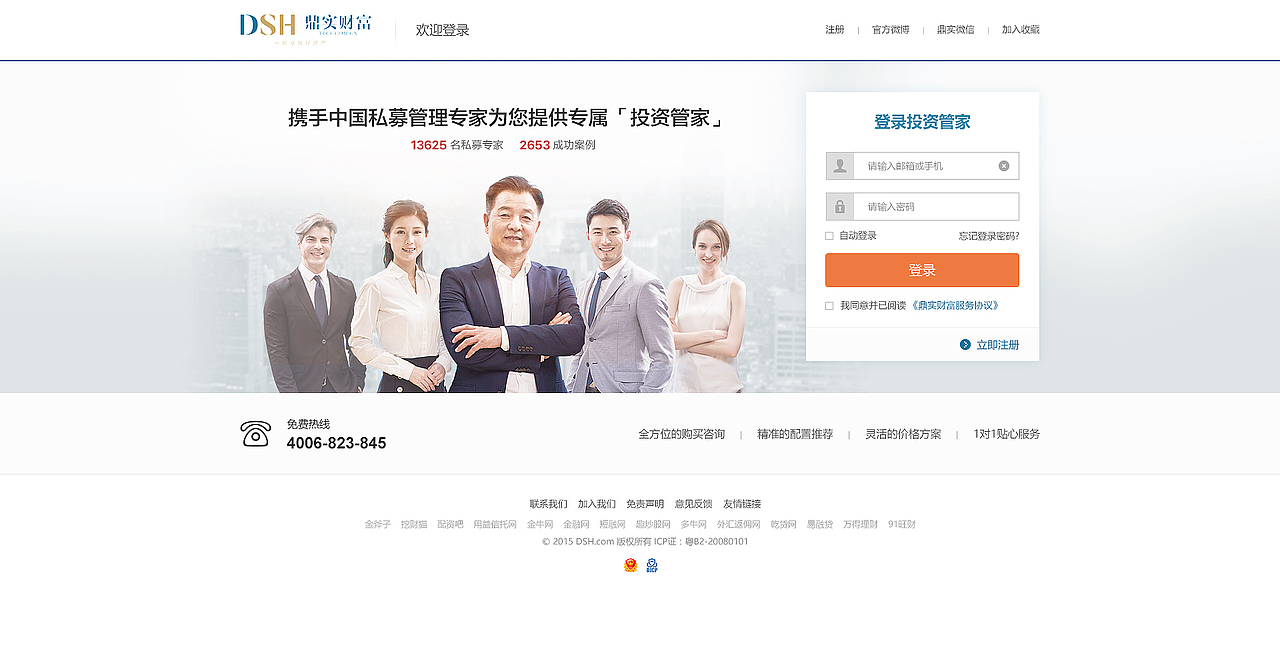Open the 联系我们 footer link
The image size is (1280, 653).
[548, 504]
